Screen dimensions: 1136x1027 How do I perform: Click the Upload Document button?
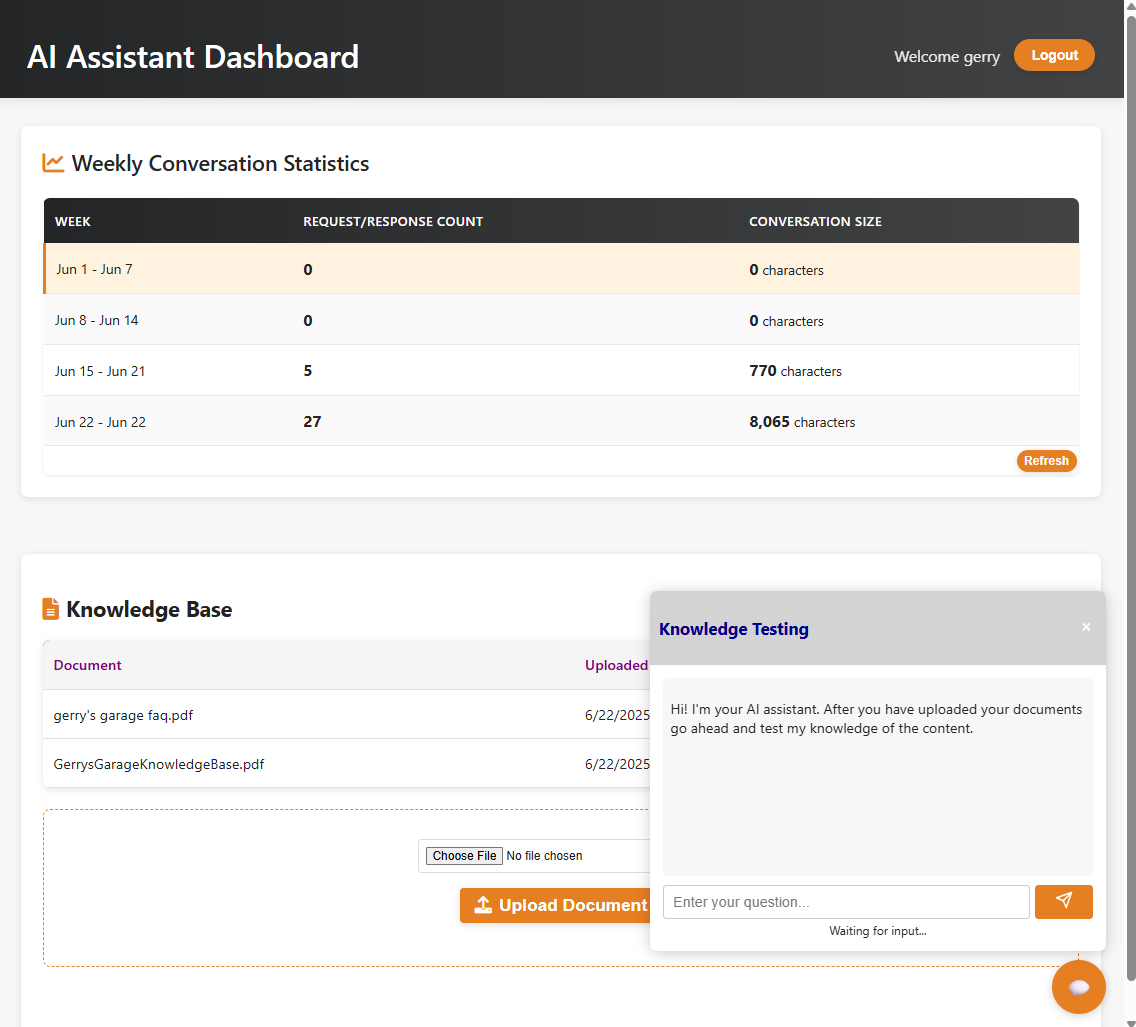tap(557, 905)
